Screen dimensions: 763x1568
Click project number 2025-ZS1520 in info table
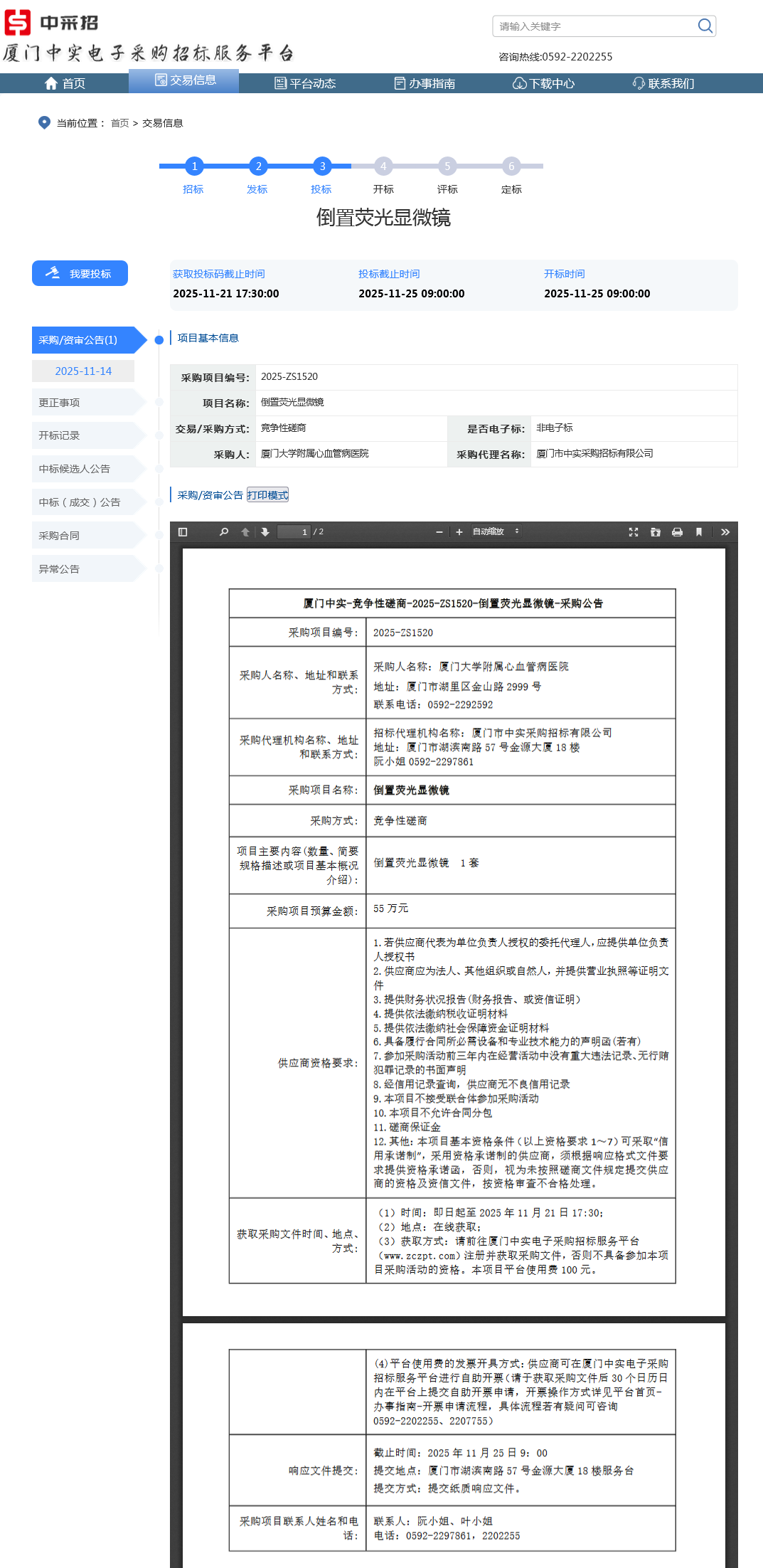(x=289, y=376)
